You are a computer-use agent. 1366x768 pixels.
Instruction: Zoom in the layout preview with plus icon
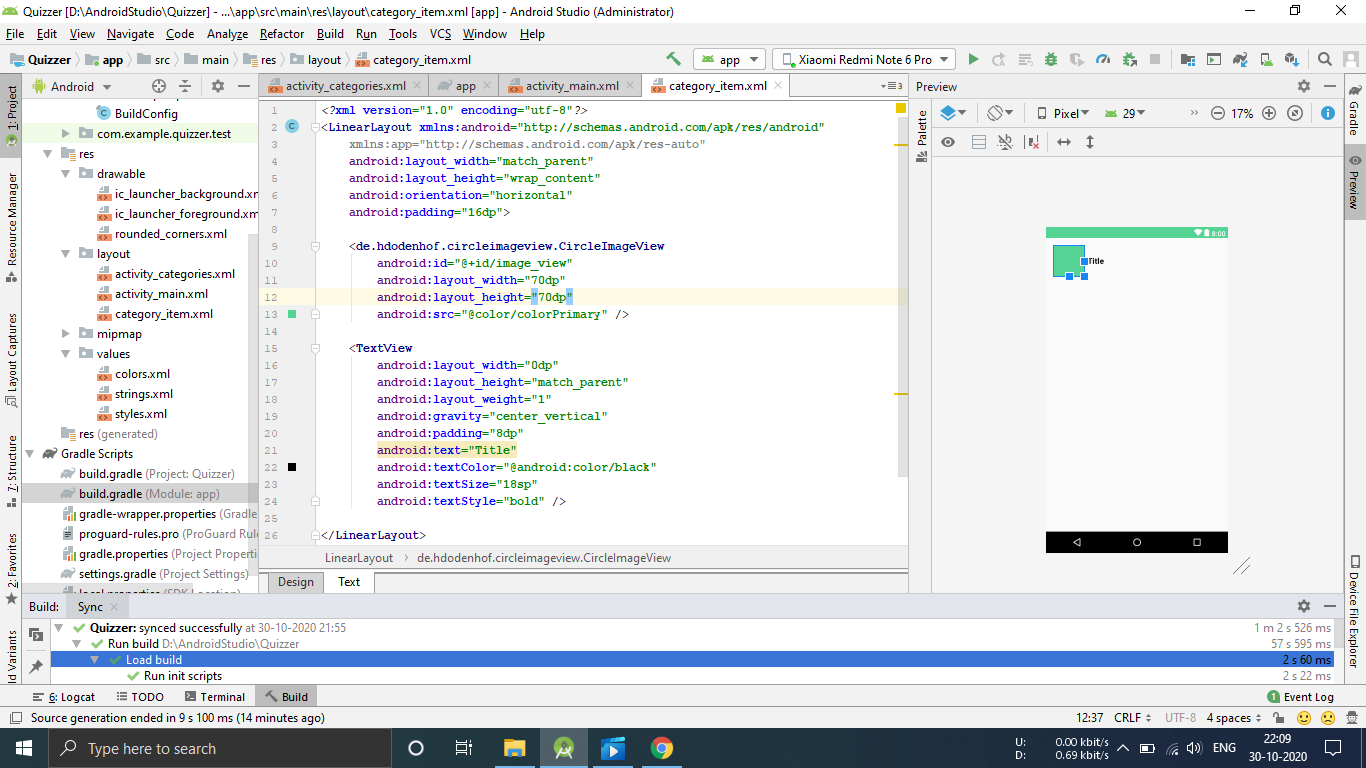[1268, 113]
